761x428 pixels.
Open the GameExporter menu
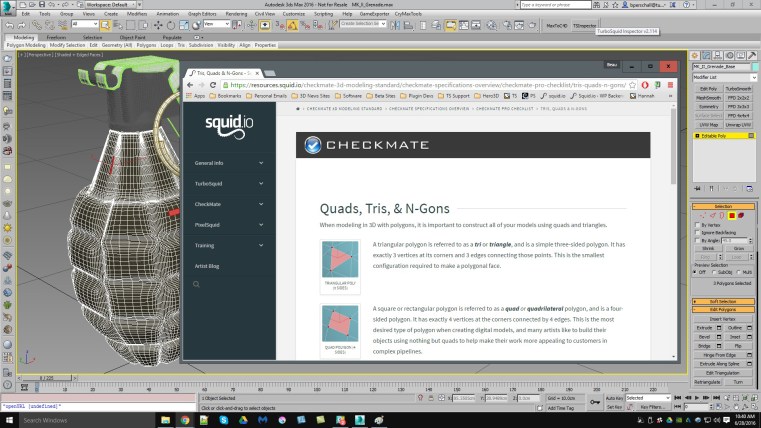point(374,14)
